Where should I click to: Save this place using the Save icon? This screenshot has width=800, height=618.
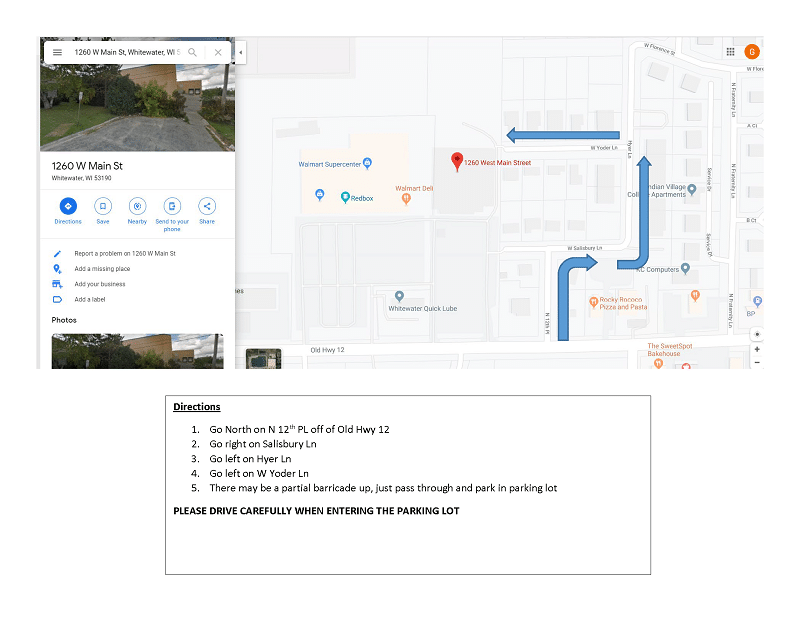tap(103, 206)
